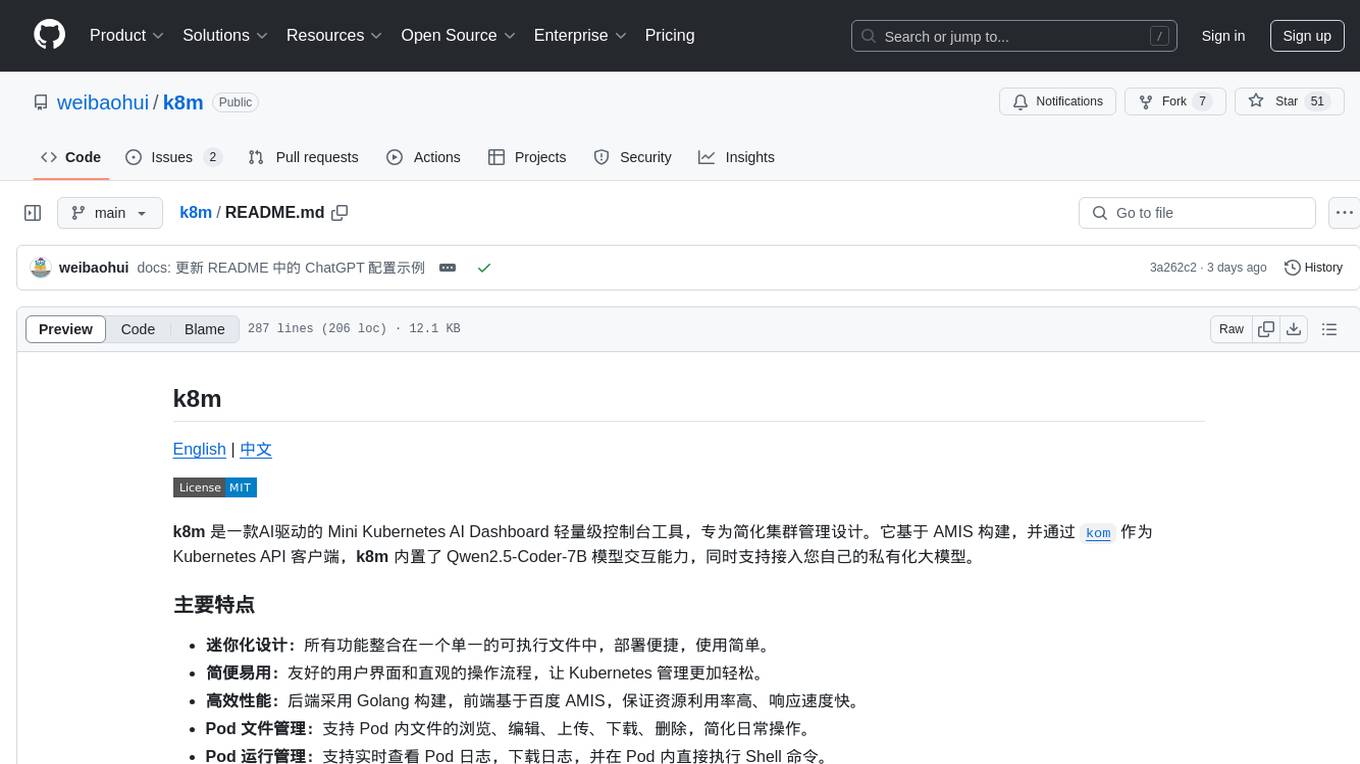Open the Insights tab
The image size is (1360, 764).
[x=736, y=157]
